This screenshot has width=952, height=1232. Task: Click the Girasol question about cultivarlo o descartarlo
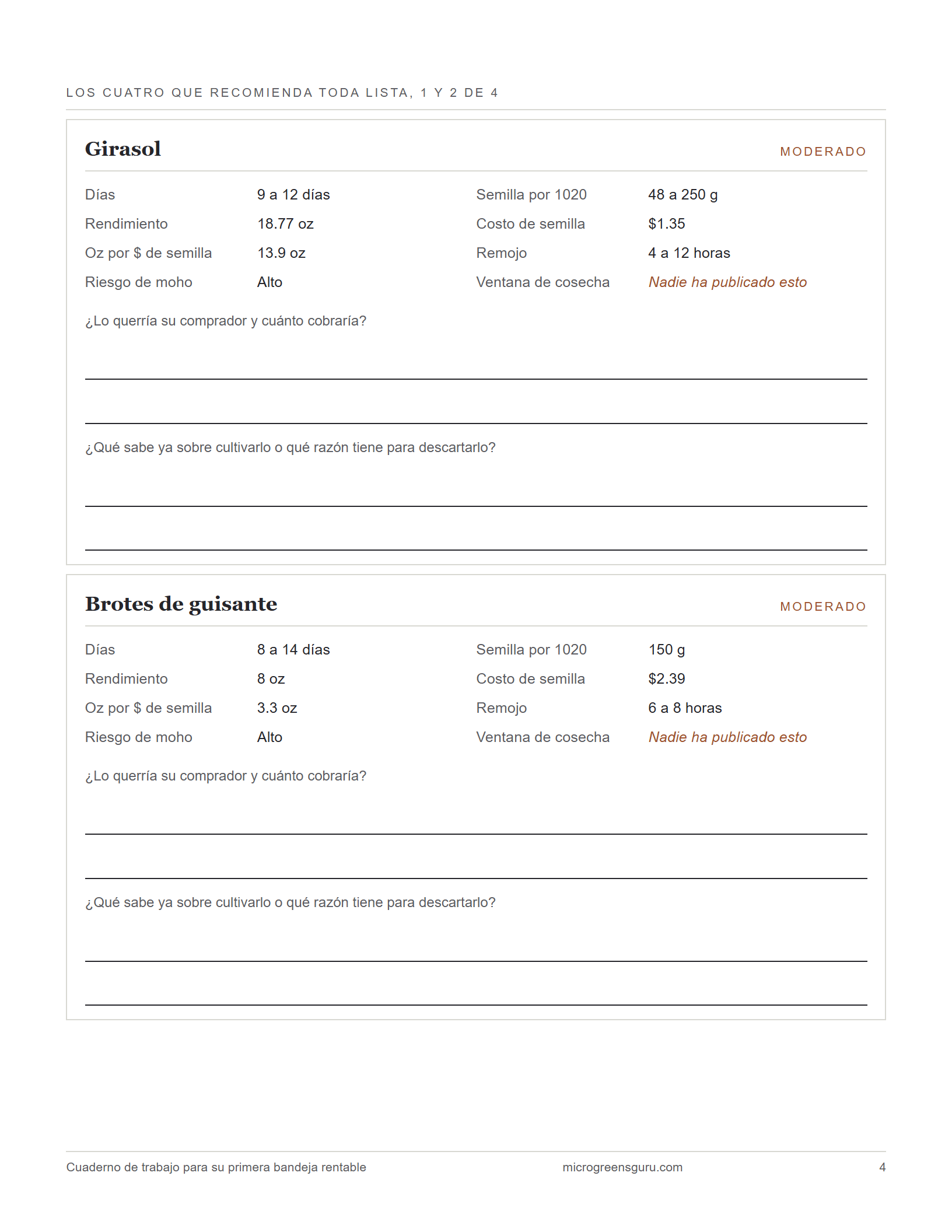(x=290, y=447)
